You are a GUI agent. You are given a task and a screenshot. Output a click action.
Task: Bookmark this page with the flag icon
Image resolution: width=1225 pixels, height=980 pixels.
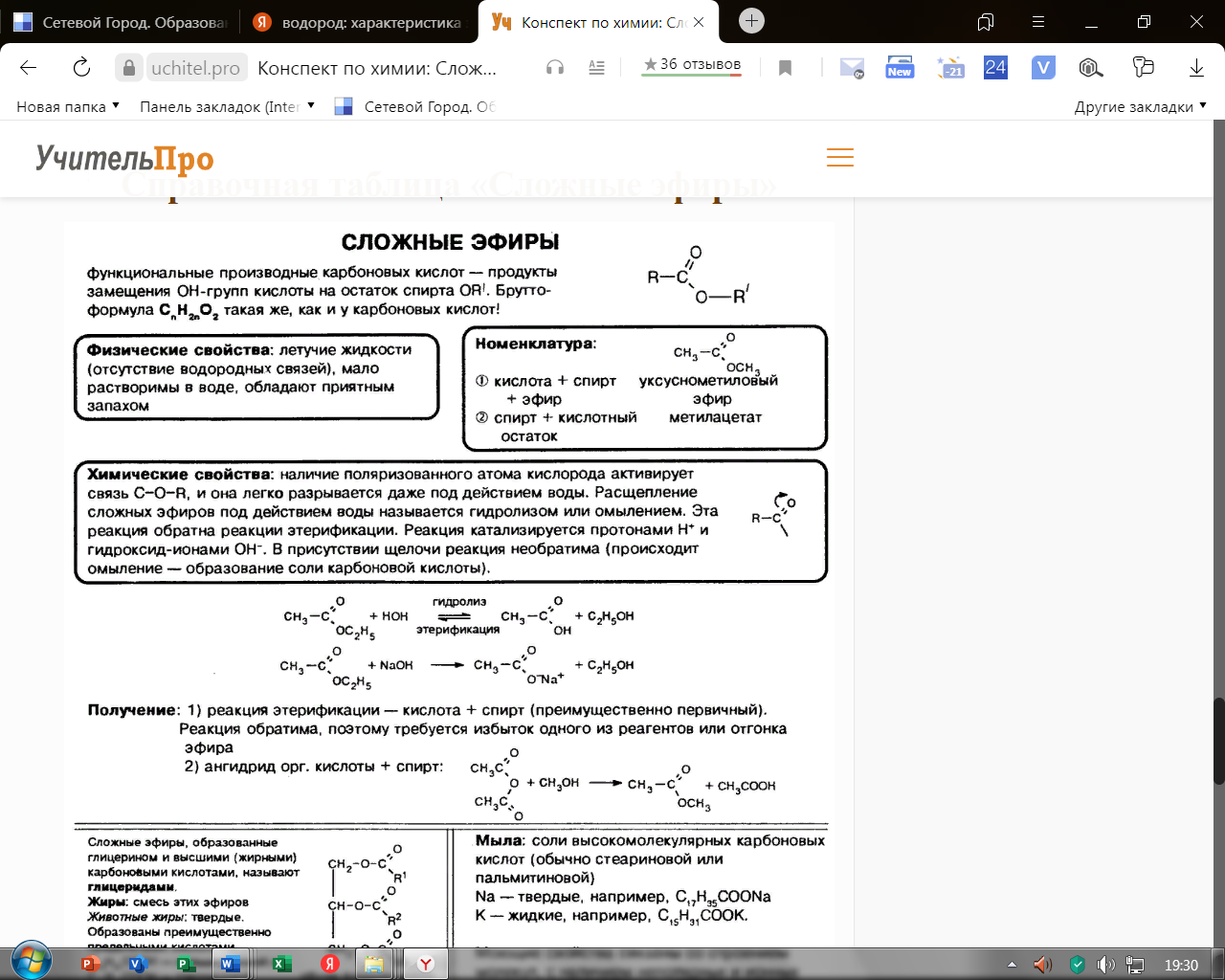(785, 67)
